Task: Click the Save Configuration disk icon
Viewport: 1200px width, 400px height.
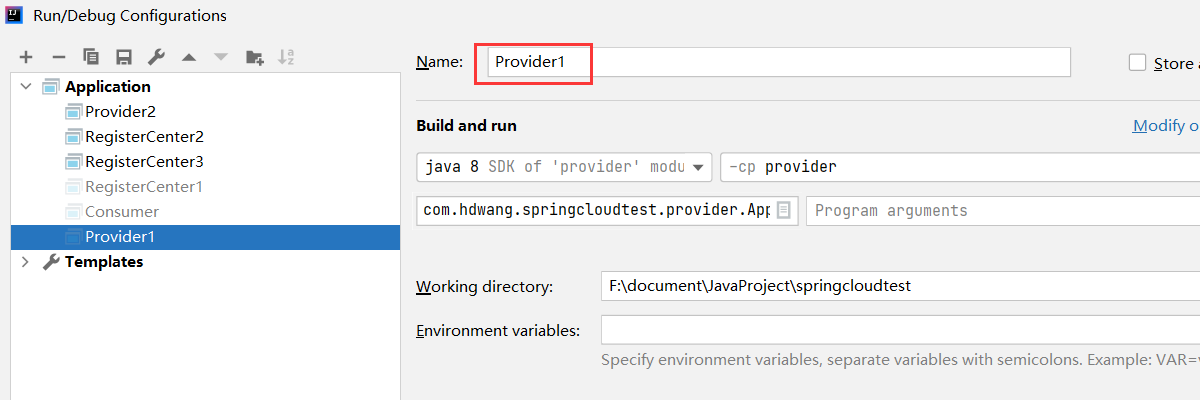Action: click(123, 57)
